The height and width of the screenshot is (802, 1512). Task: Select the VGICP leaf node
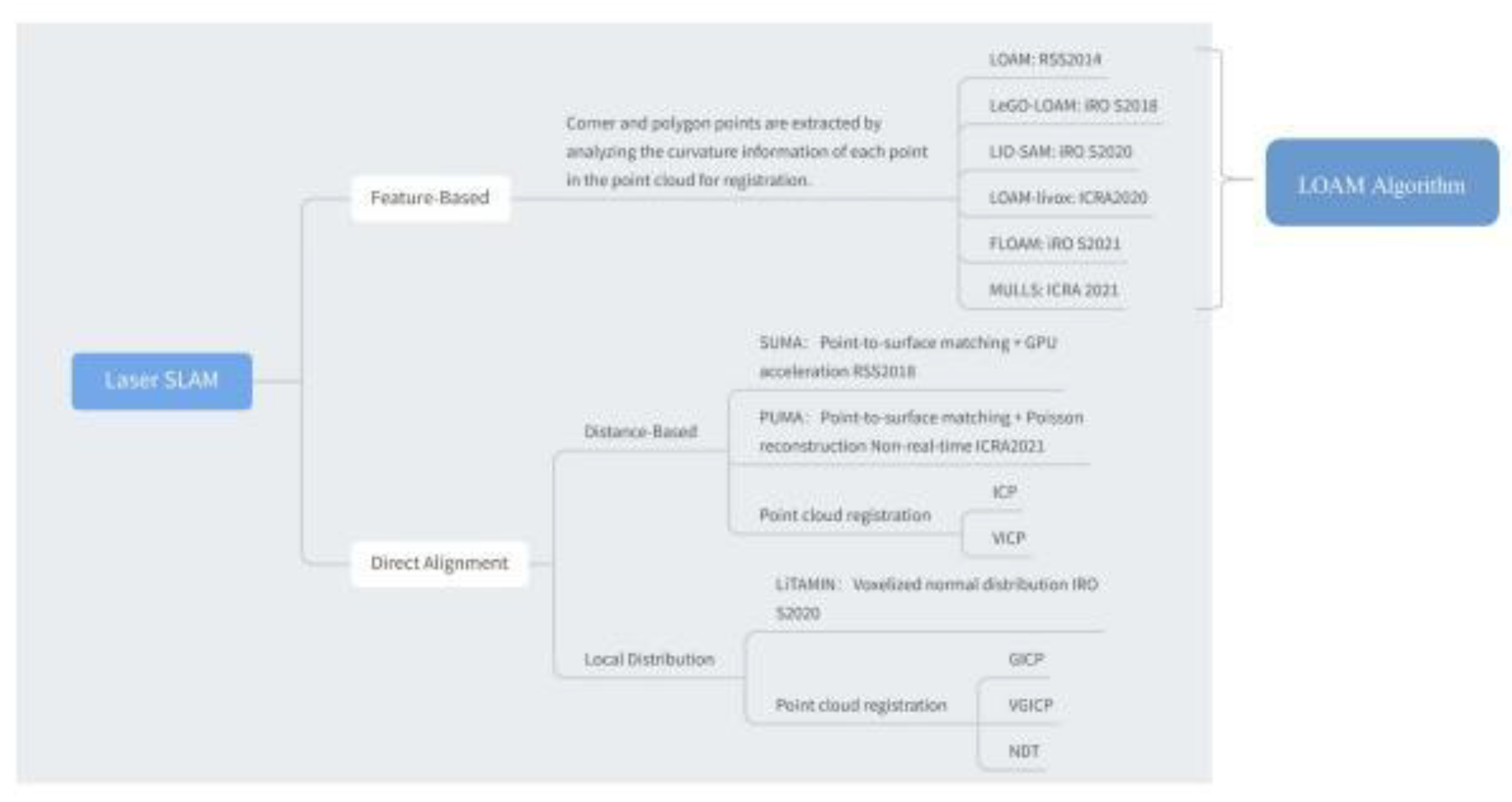1030,705
